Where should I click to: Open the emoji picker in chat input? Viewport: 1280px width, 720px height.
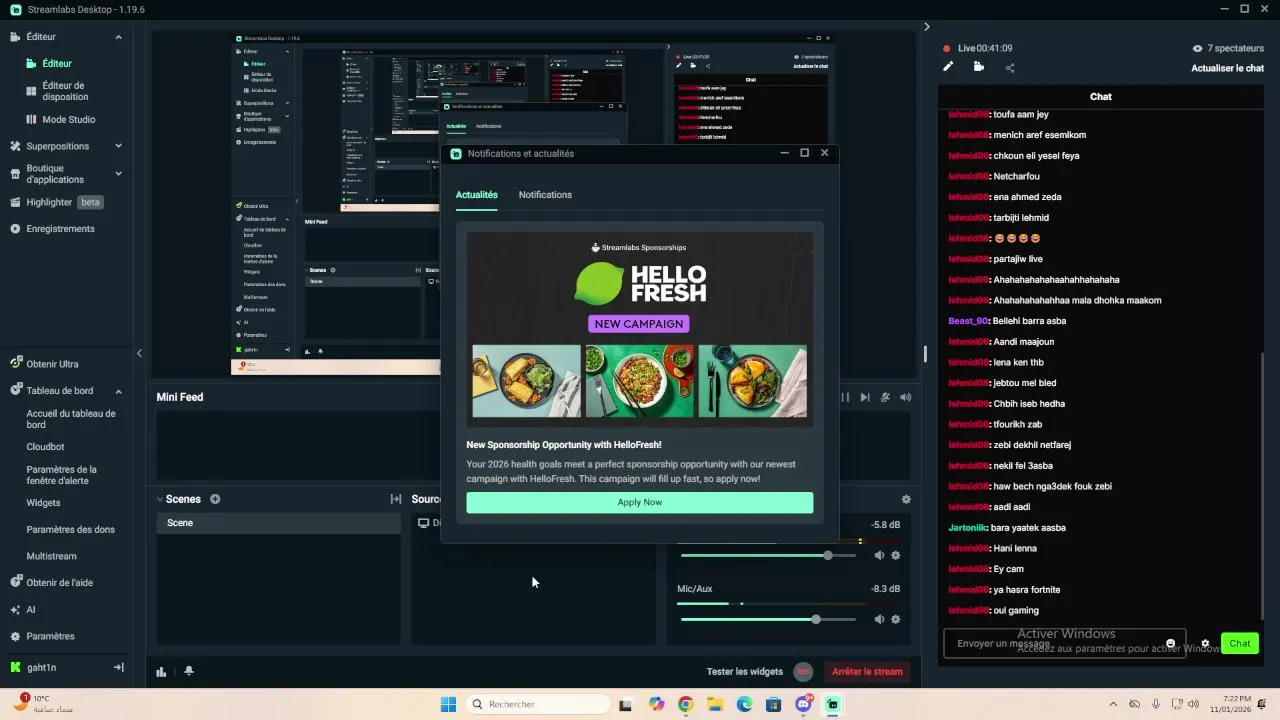pos(1171,643)
